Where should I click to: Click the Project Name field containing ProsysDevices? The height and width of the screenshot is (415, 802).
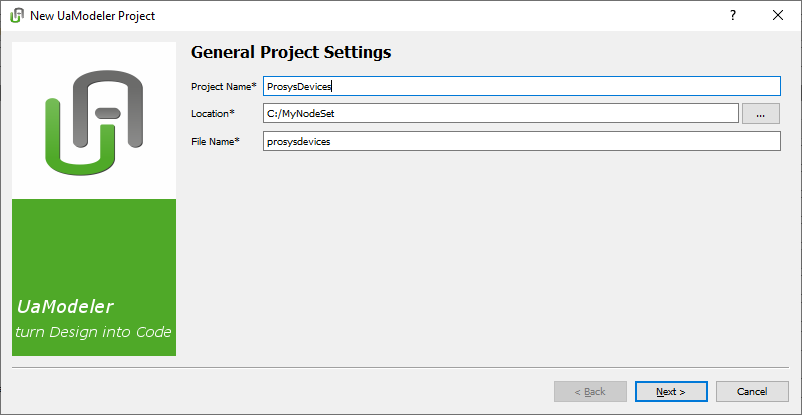[522, 86]
